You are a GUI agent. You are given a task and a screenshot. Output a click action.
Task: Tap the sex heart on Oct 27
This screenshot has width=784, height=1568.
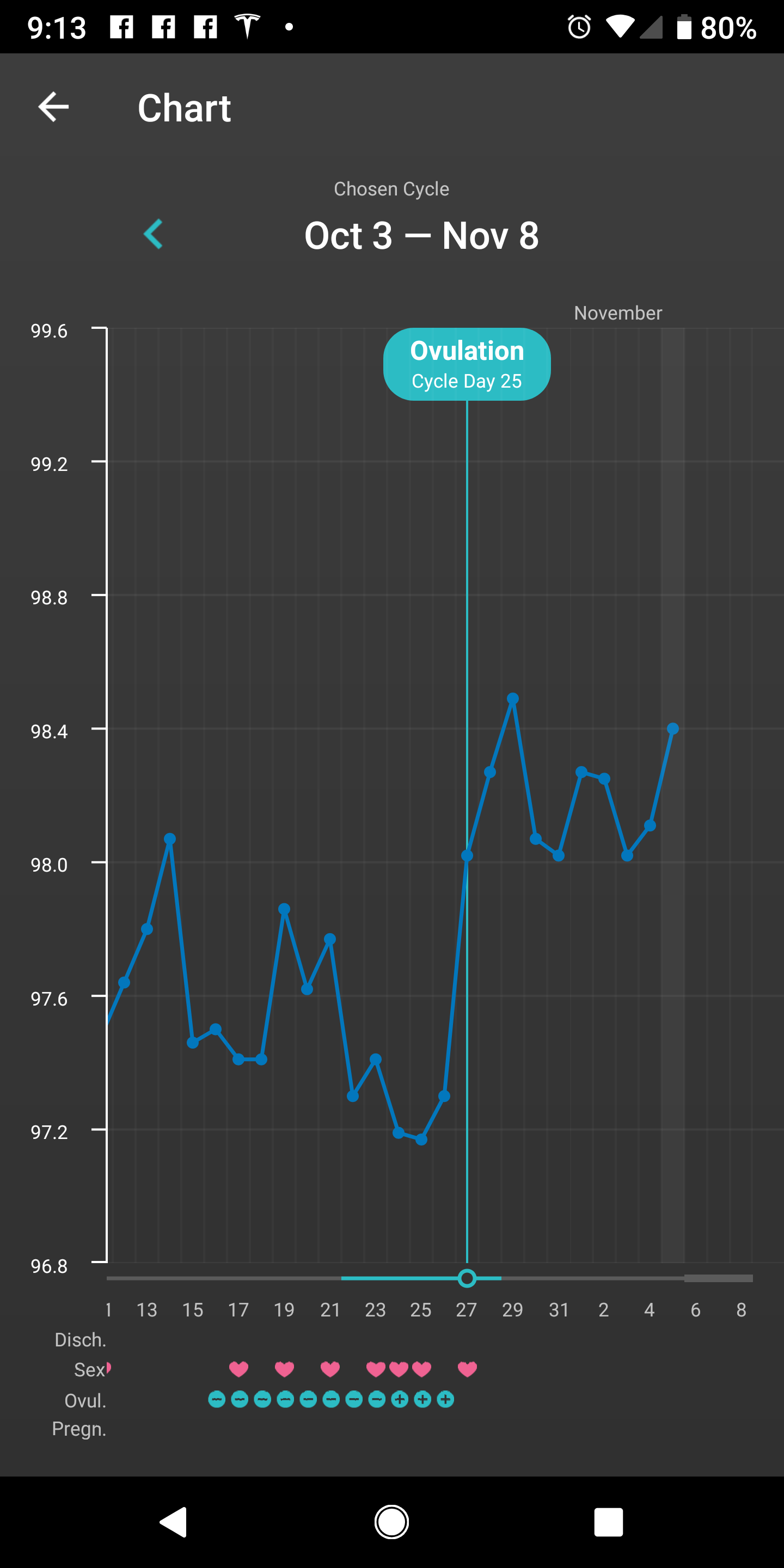click(x=467, y=1369)
